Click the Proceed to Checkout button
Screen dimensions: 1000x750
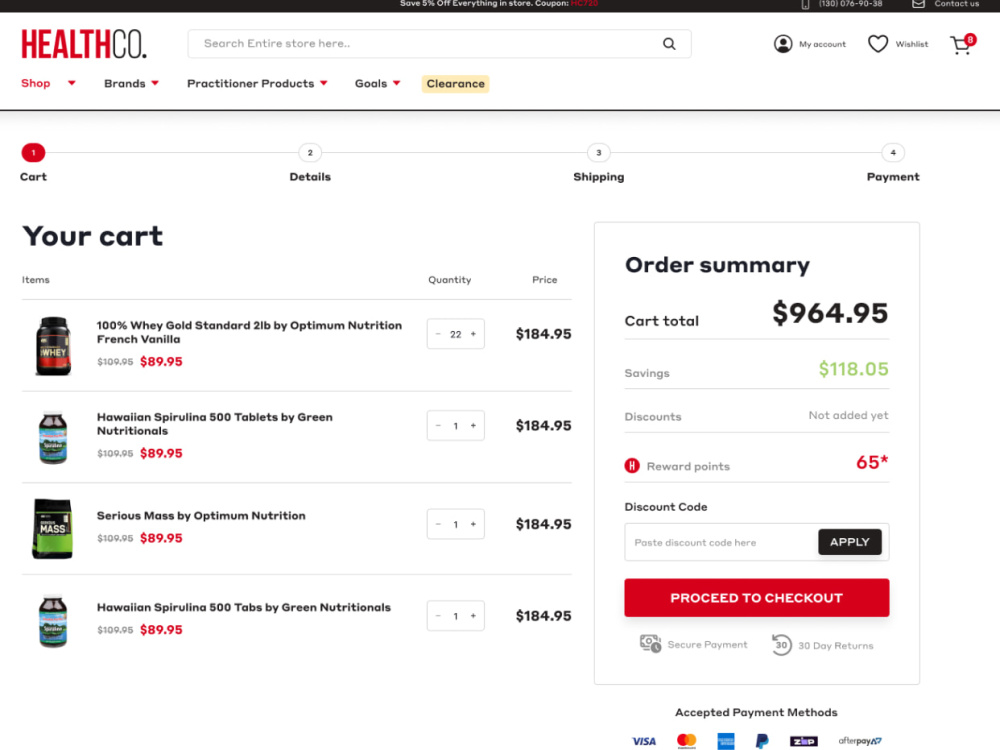pos(756,598)
